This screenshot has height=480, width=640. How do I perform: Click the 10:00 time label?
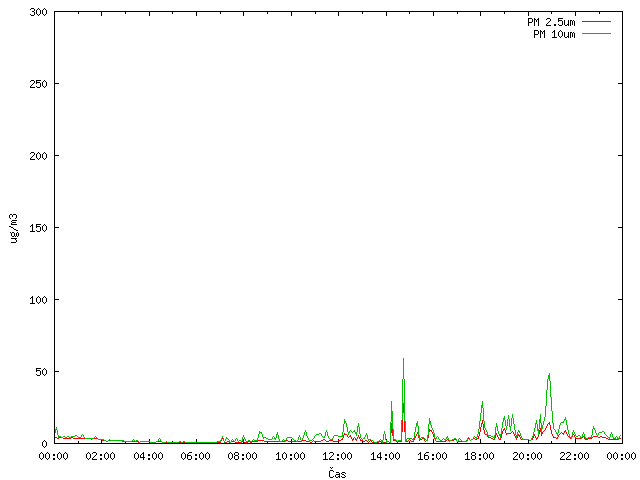click(x=290, y=456)
